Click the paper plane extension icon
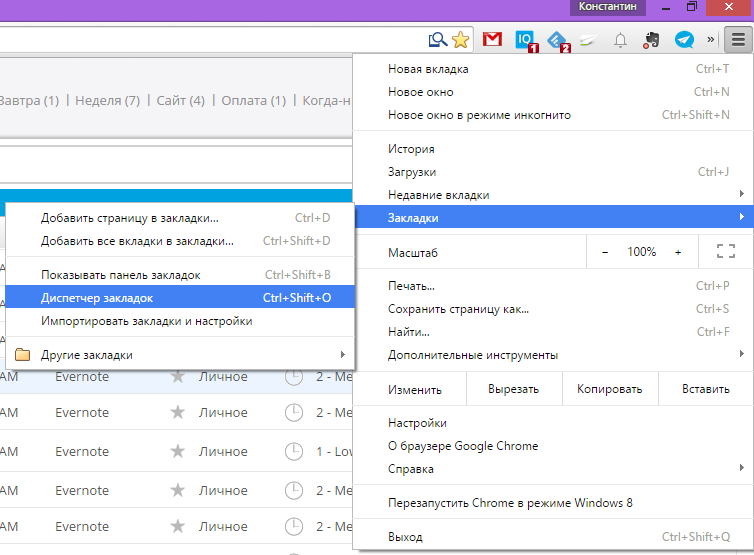Screen dimensions: 754x555 coord(588,40)
